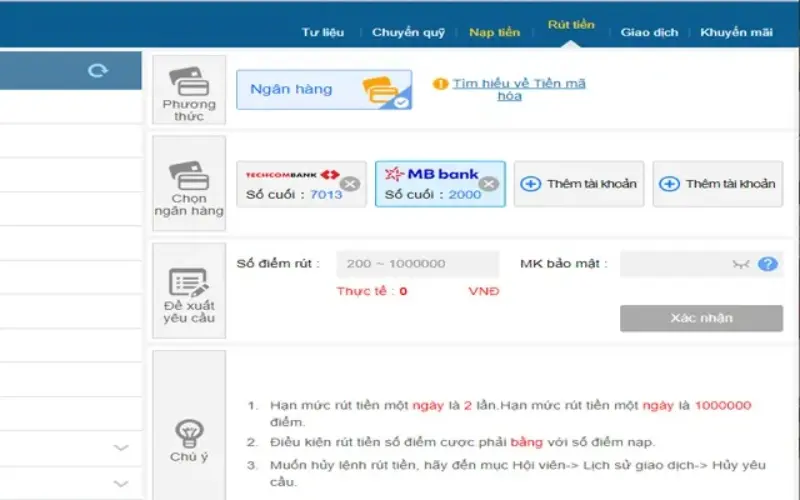Toggle password visibility eye icon

pos(741,264)
